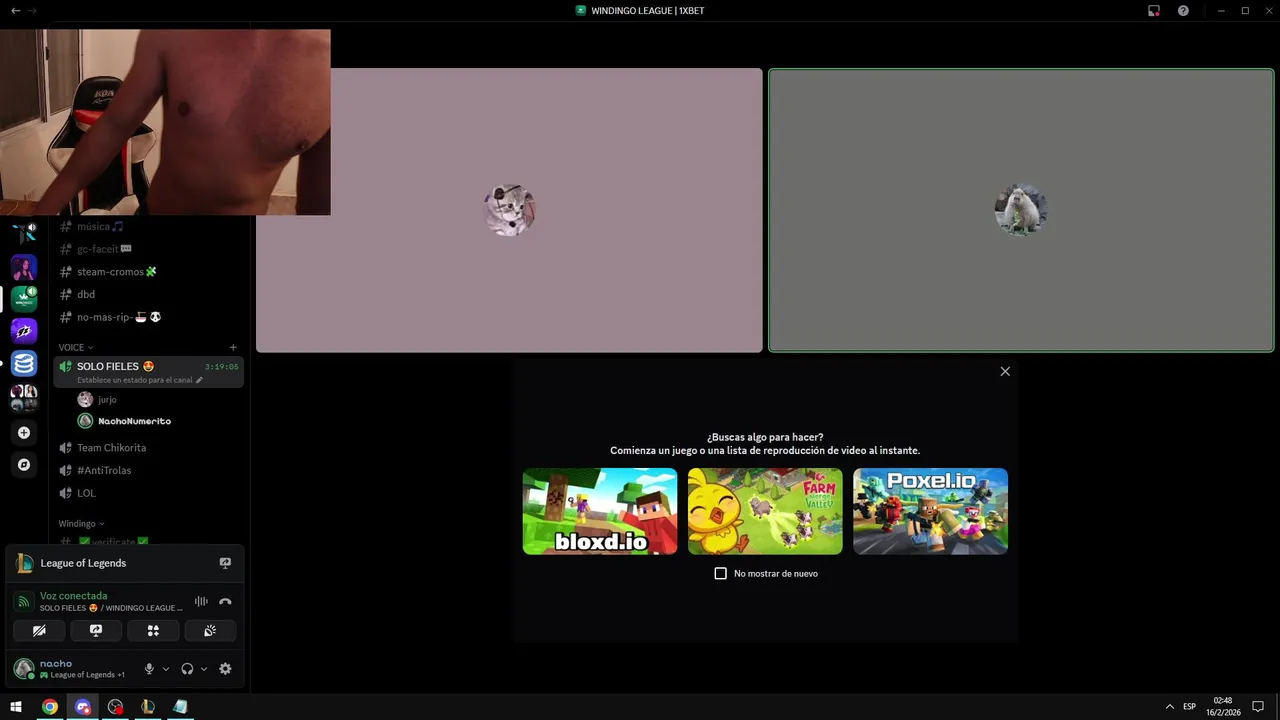Turn on camera in voice panel
1280x720 pixels.
coord(39,631)
